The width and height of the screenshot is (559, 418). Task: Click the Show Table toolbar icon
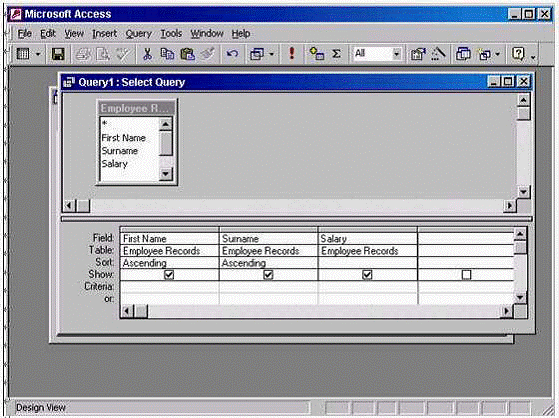[317, 54]
